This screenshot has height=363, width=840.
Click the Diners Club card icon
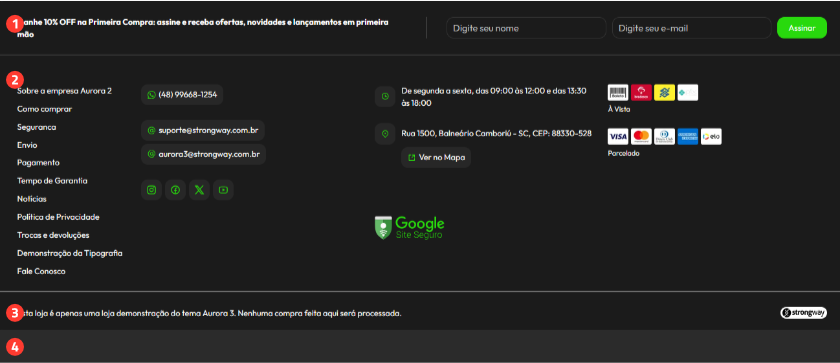[664, 137]
